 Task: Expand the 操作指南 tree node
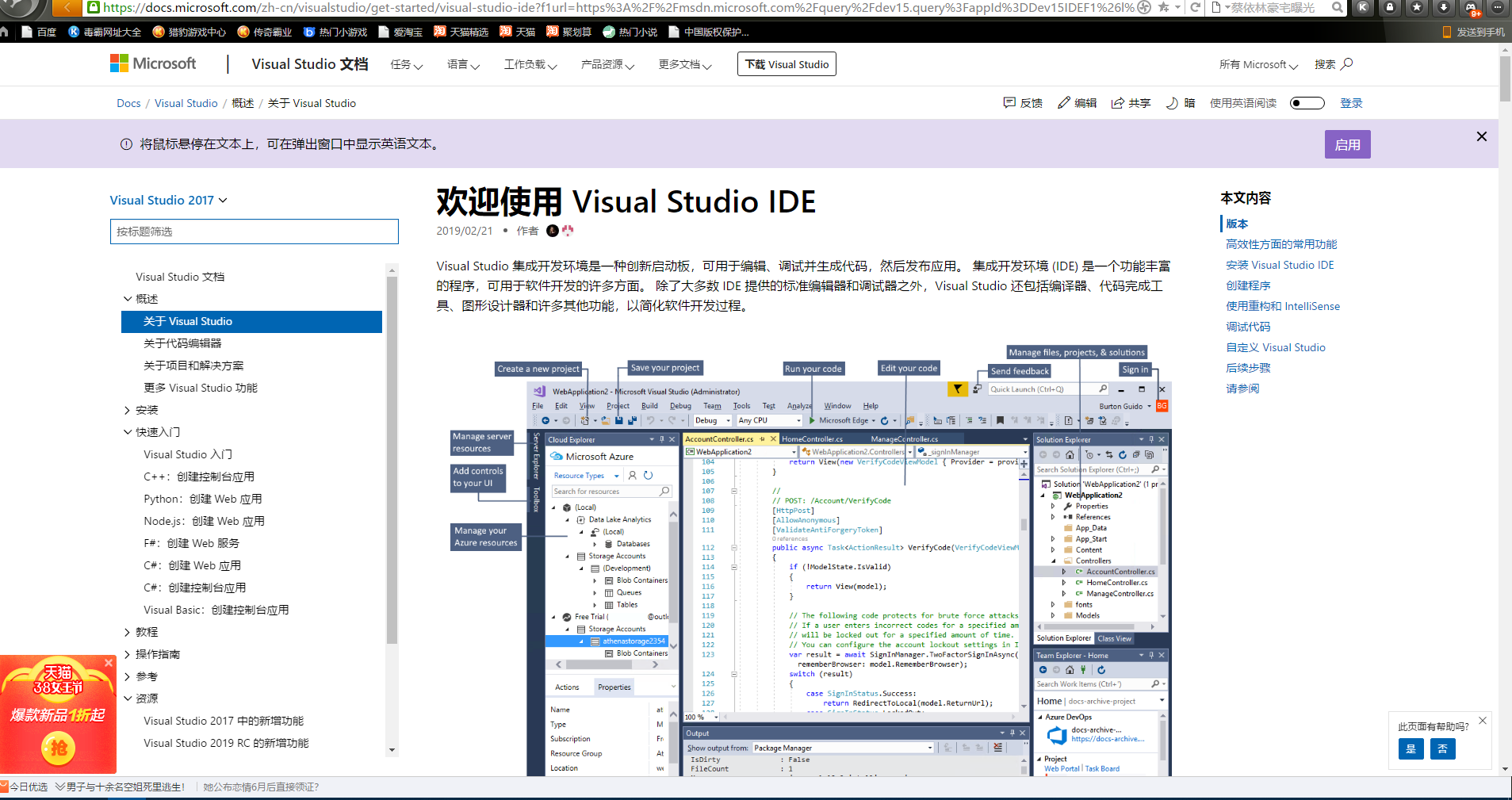point(128,654)
